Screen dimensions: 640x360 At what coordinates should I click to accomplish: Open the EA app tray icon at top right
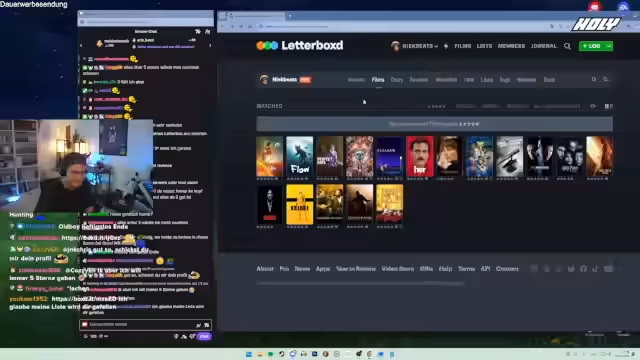click(x=623, y=7)
